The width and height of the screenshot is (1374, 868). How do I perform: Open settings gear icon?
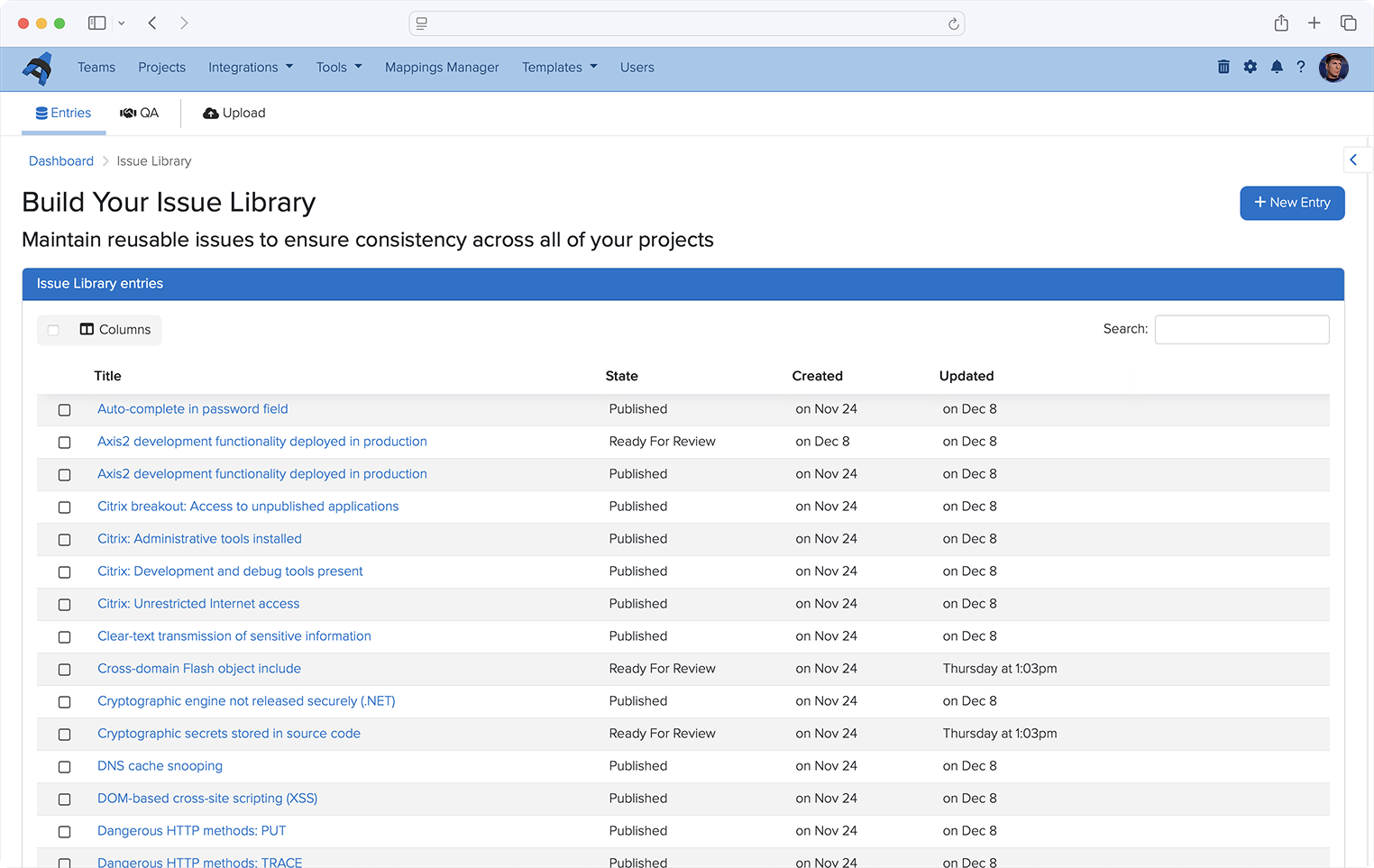click(x=1250, y=67)
